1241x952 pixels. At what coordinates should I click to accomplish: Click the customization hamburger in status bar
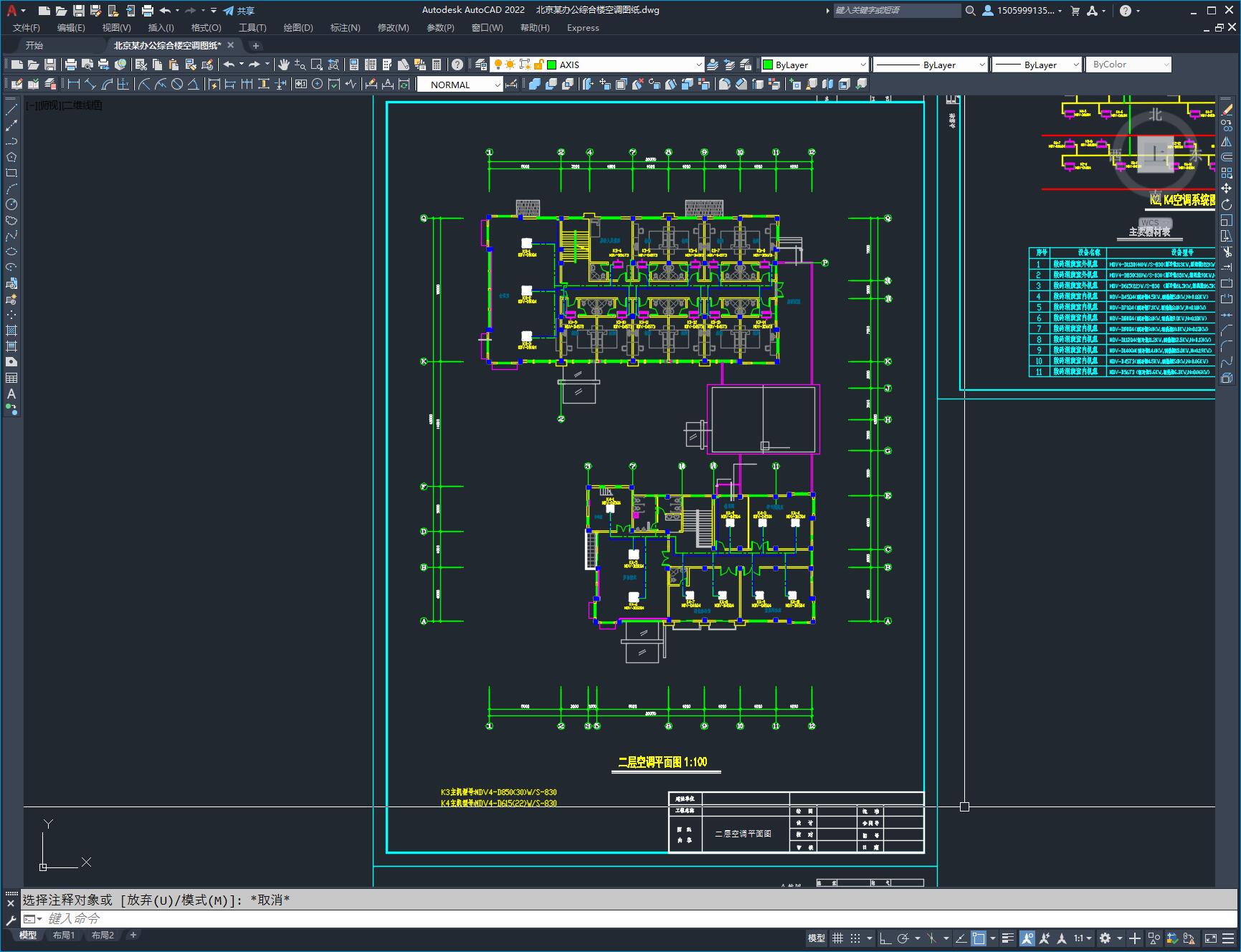click(1228, 938)
